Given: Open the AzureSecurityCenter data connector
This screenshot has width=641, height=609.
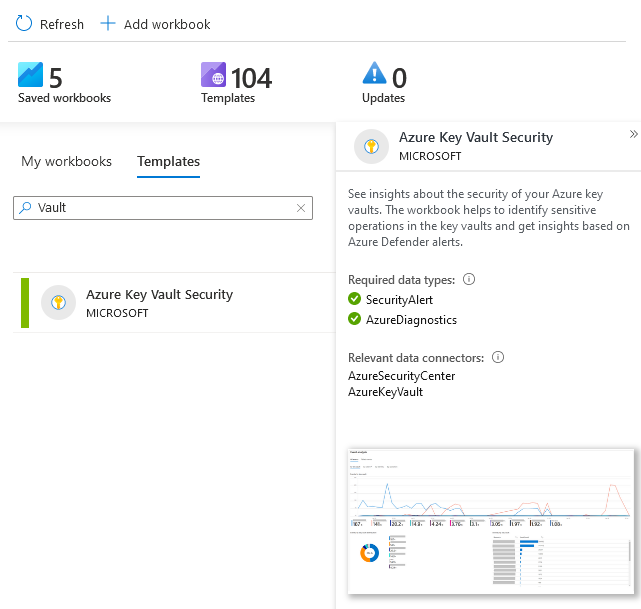Looking at the screenshot, I should pos(401,376).
